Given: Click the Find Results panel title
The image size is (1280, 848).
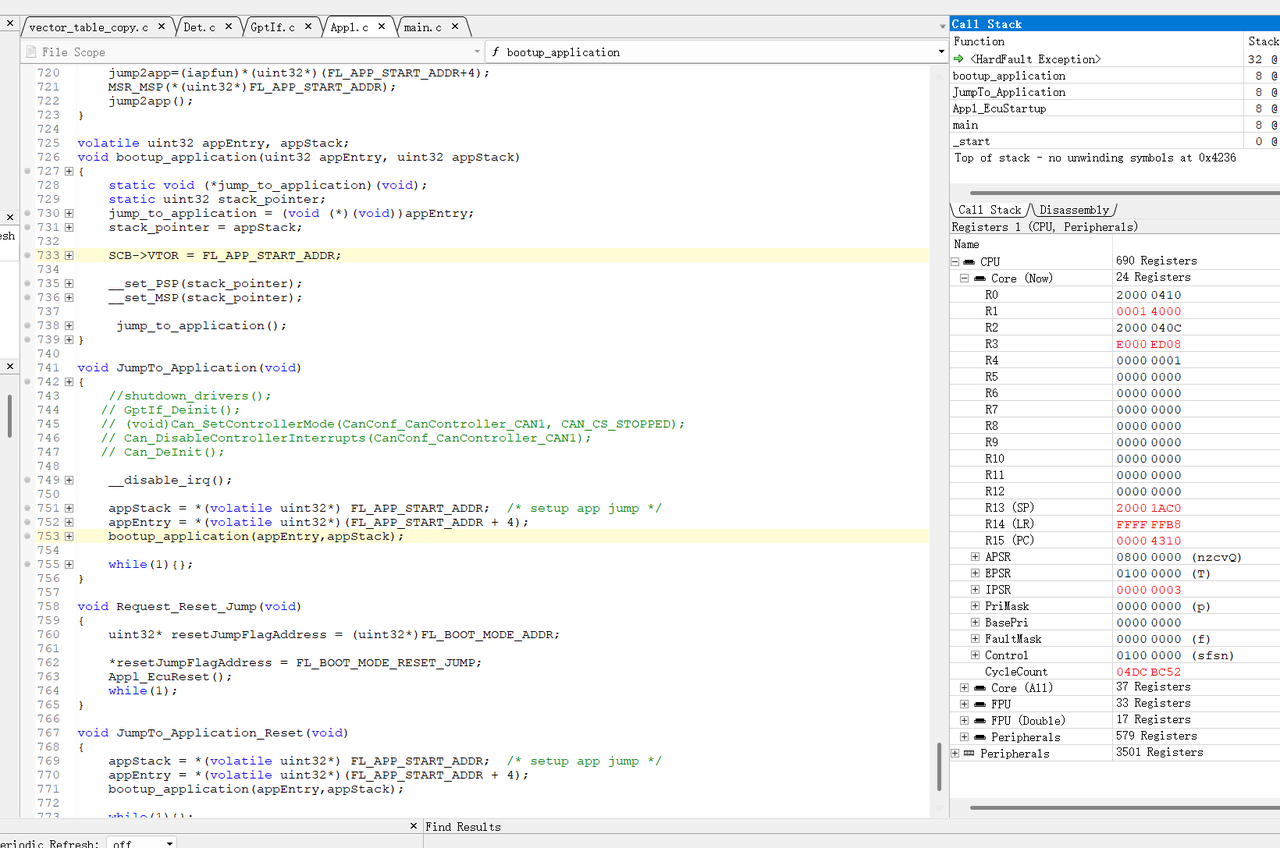Looking at the screenshot, I should pos(463,827).
